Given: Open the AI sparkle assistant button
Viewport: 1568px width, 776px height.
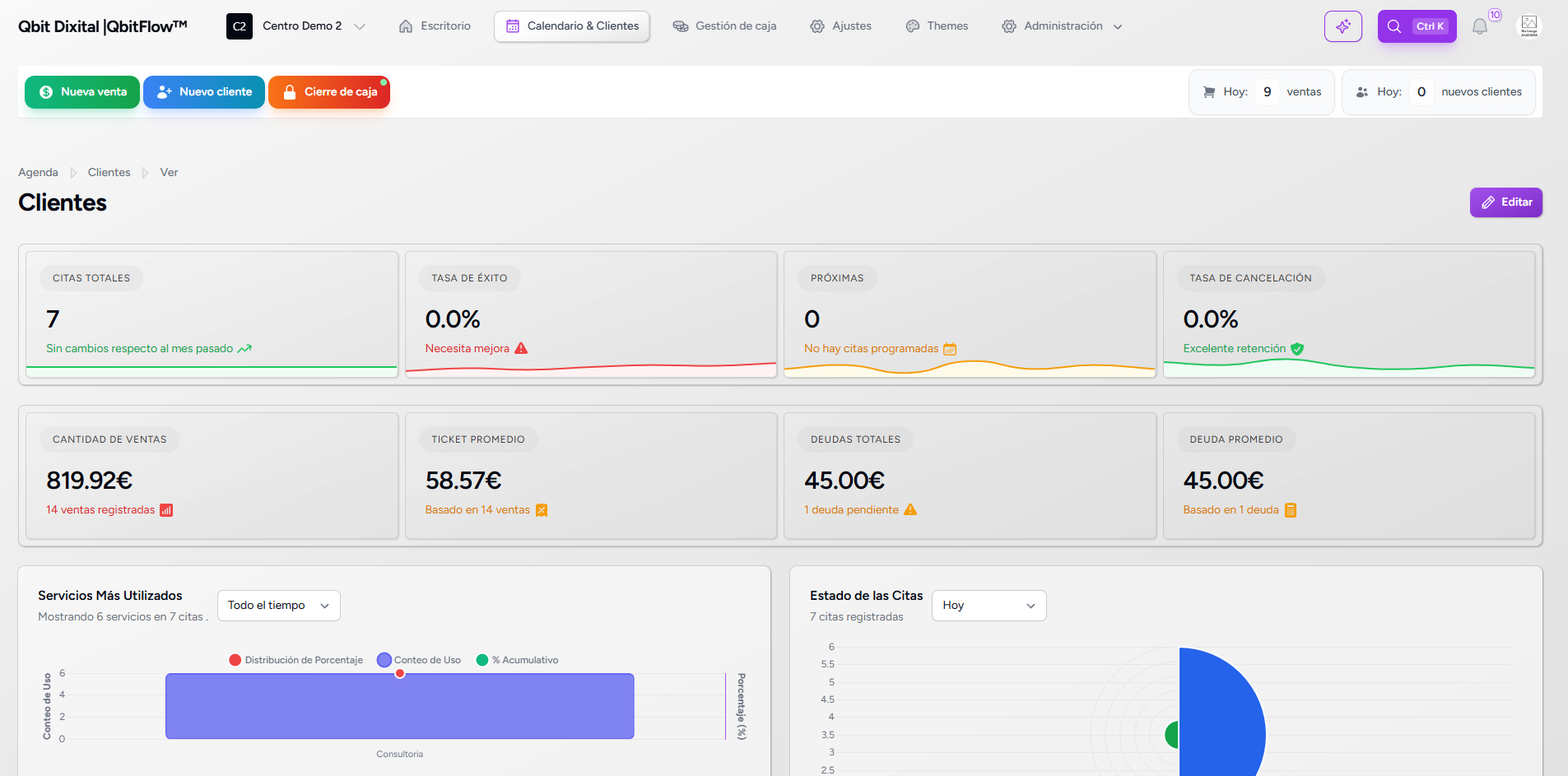Looking at the screenshot, I should point(1342,26).
